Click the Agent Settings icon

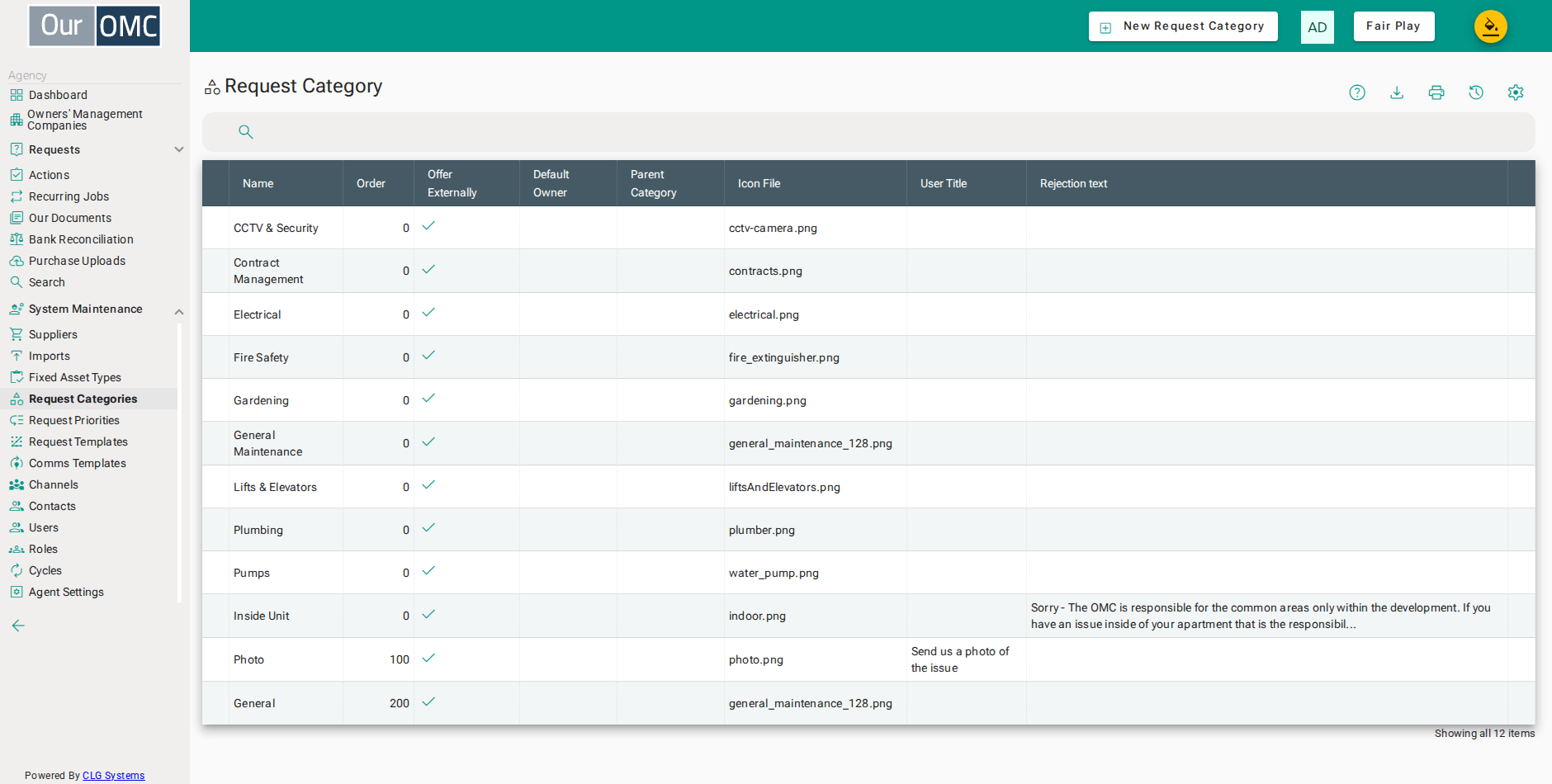pos(17,592)
